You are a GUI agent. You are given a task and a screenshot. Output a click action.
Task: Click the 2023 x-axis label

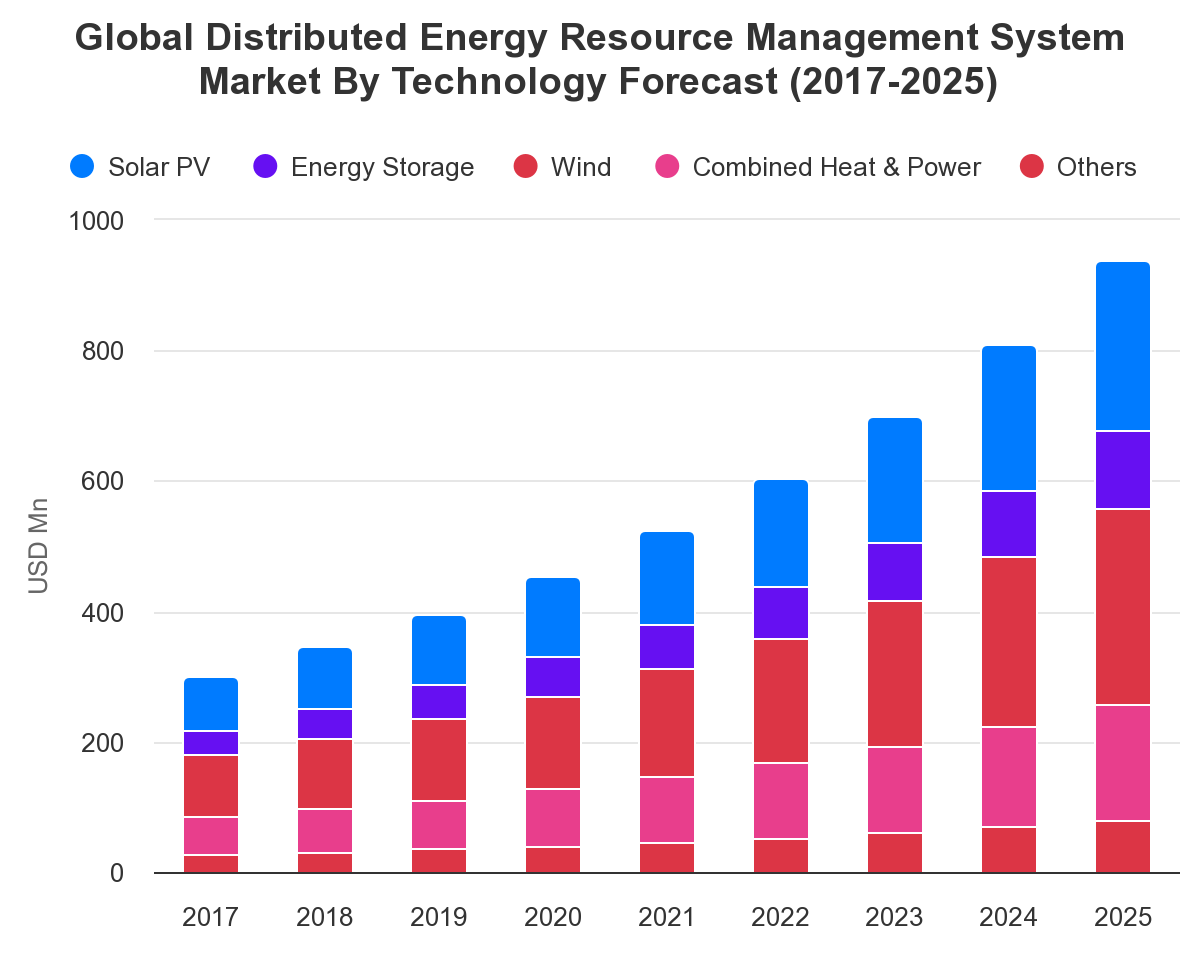click(x=895, y=917)
